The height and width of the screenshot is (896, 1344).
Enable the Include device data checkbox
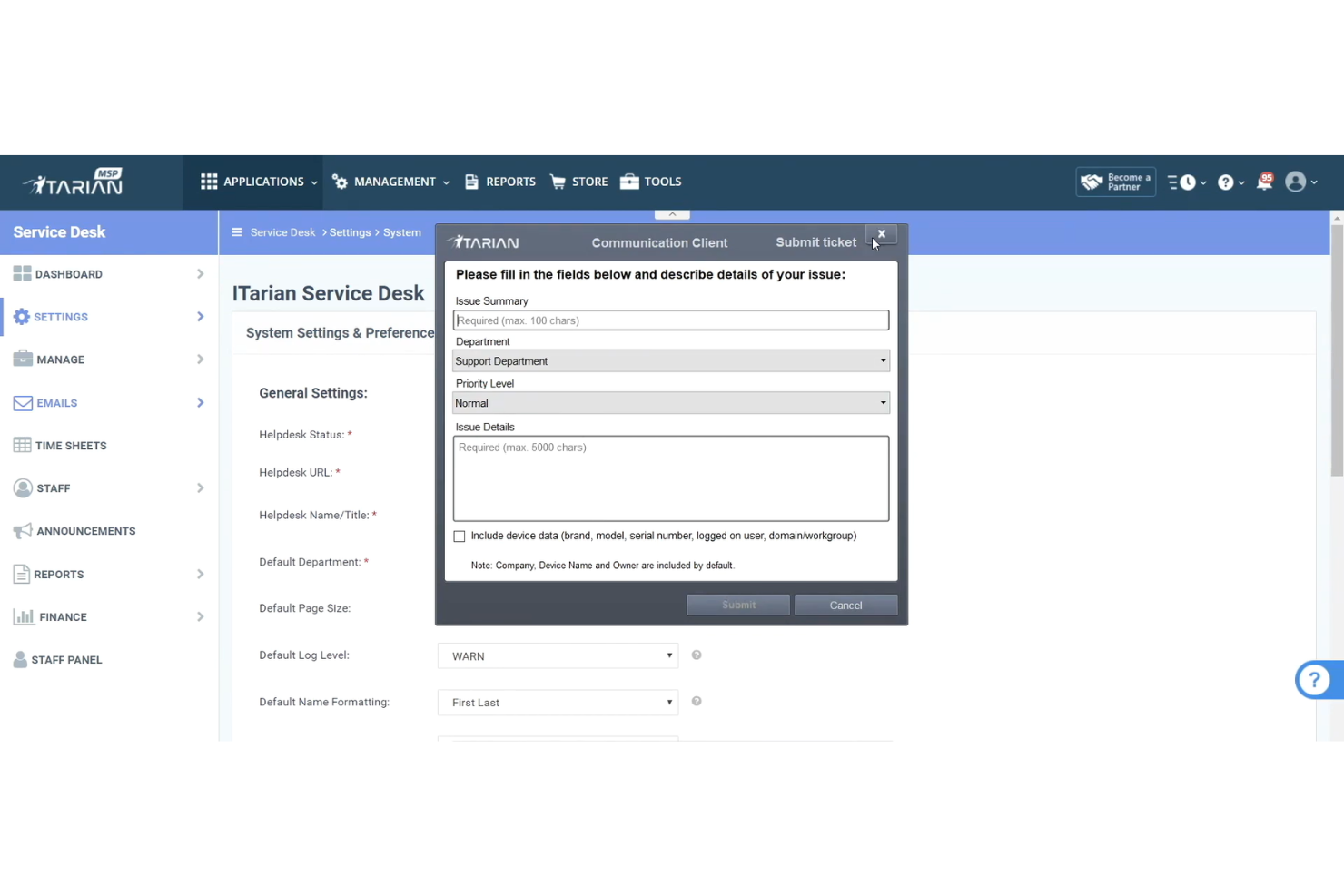click(x=459, y=536)
